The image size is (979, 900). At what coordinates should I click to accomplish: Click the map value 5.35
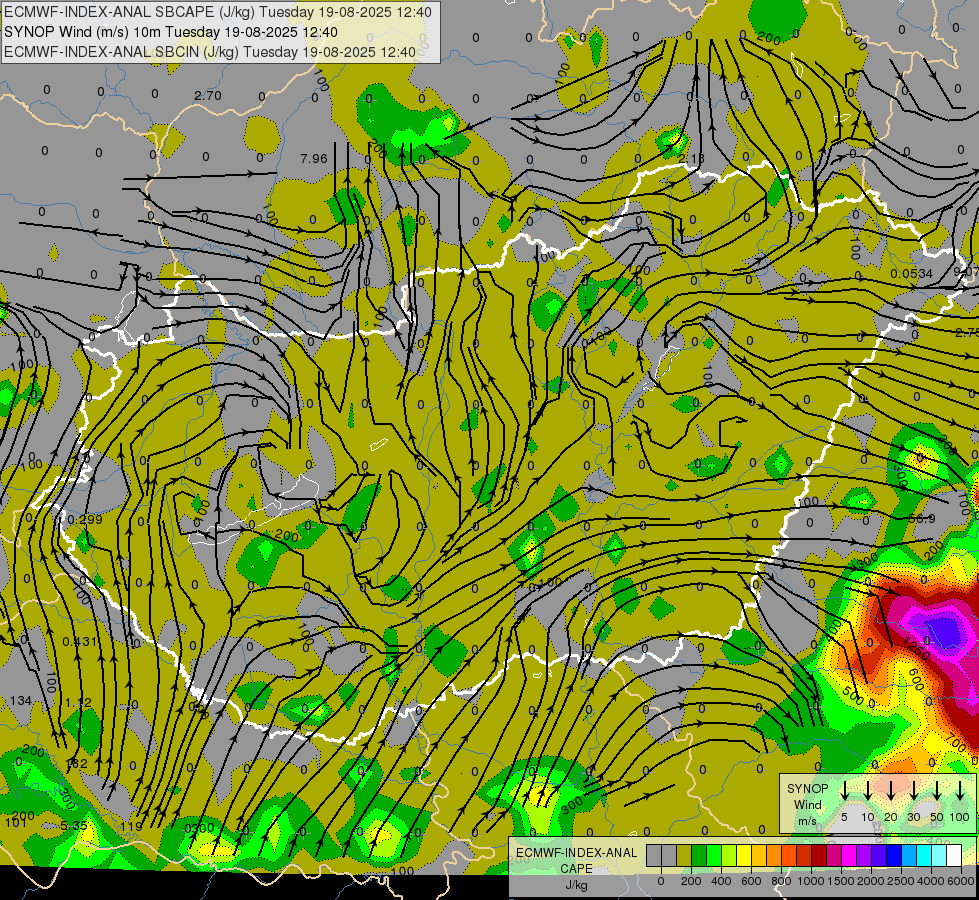pyautogui.click(x=74, y=826)
